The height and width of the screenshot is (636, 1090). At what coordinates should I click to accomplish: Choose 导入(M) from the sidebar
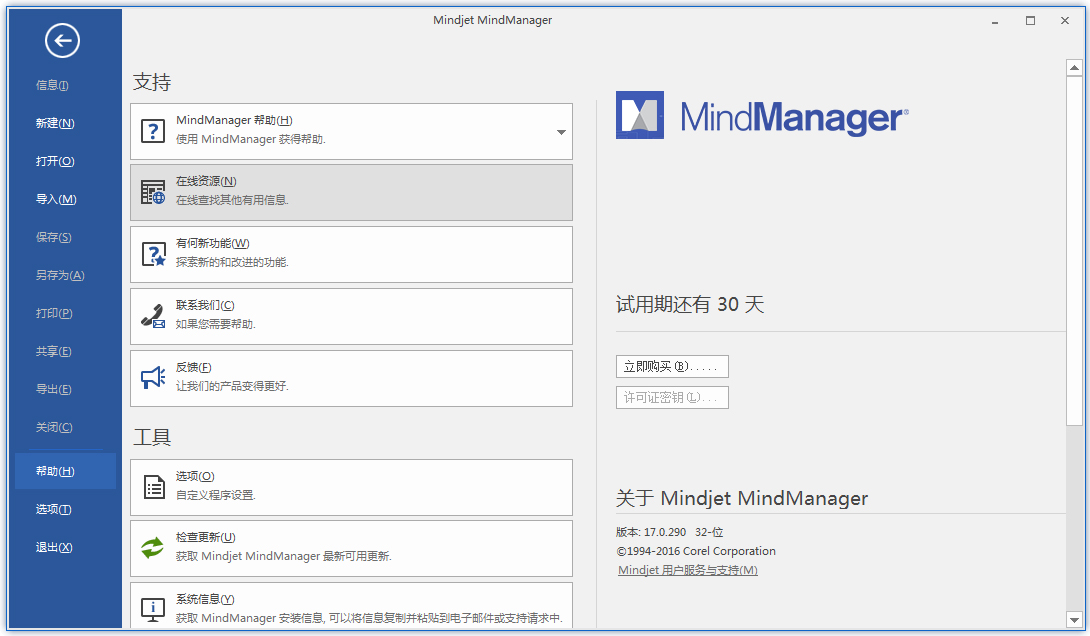tap(56, 199)
